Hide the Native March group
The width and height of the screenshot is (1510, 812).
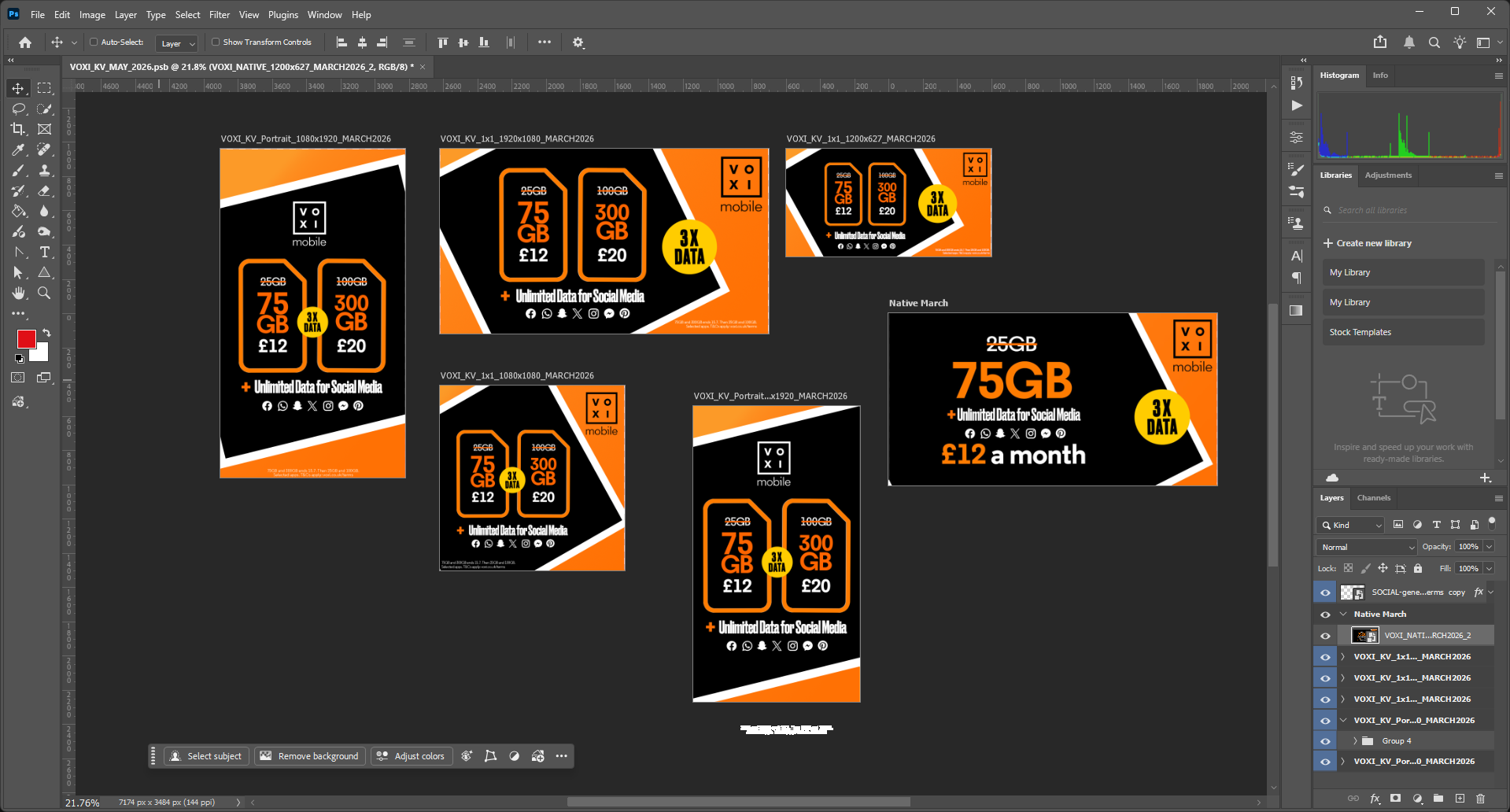point(1325,615)
